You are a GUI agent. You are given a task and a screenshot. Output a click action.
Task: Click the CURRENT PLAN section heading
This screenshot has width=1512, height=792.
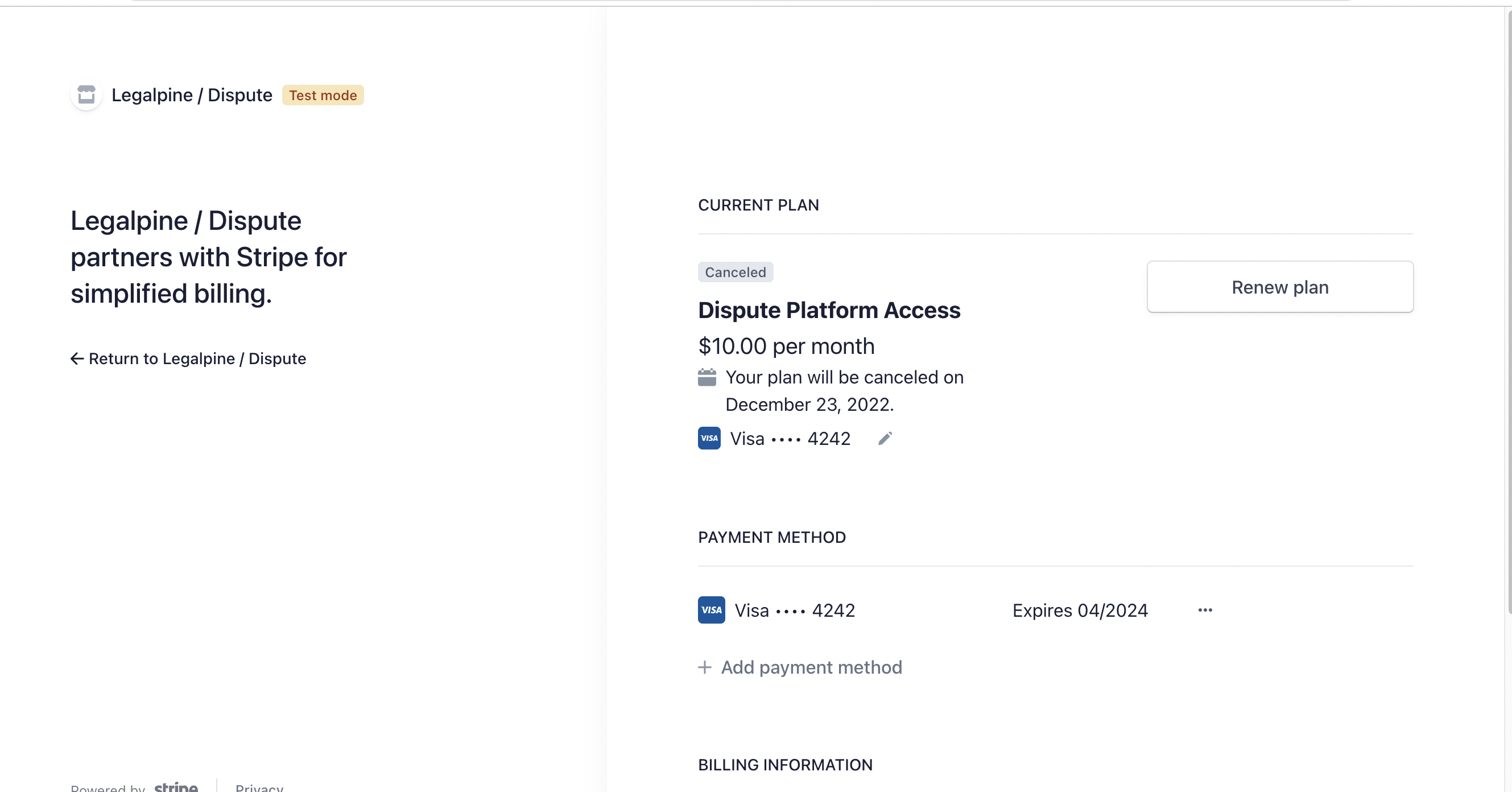coord(758,205)
